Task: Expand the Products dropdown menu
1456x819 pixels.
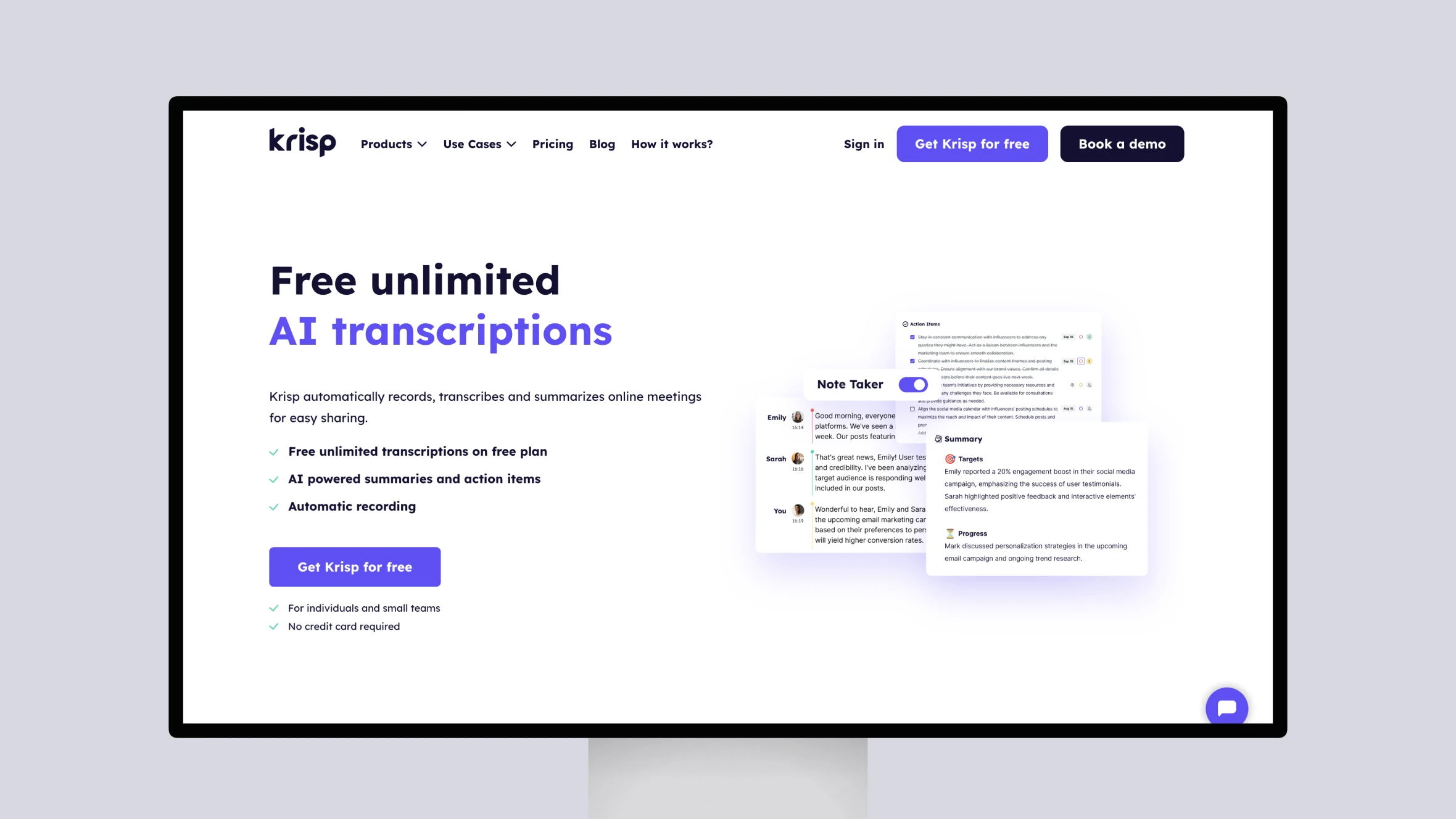Action: click(x=394, y=144)
